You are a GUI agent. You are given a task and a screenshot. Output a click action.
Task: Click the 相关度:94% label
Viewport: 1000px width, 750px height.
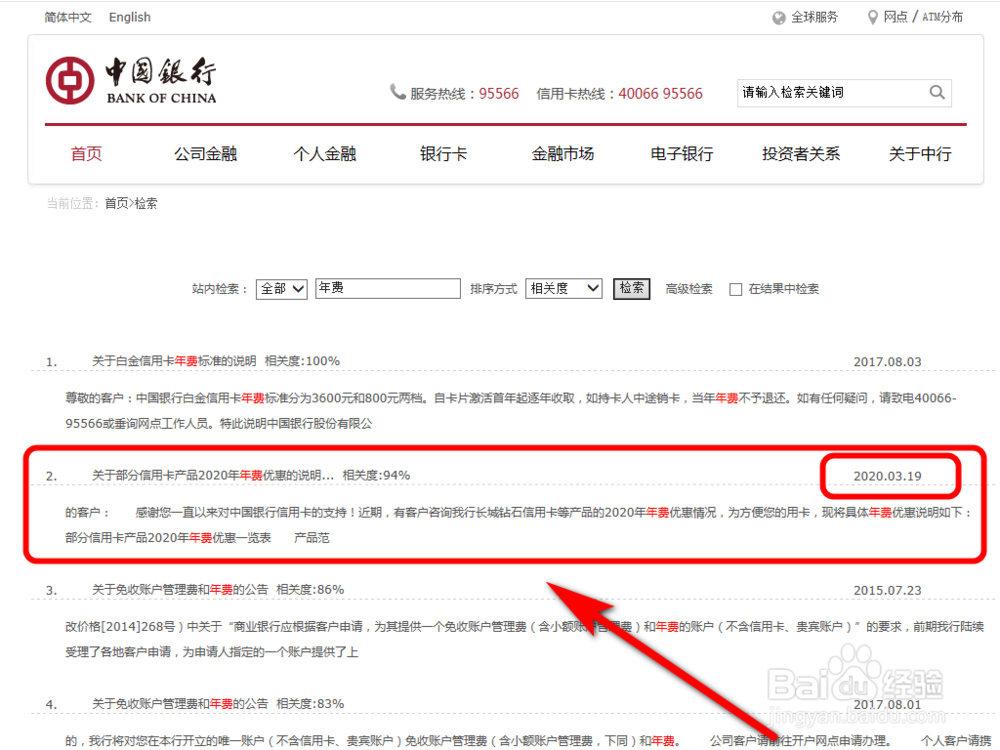(x=376, y=475)
